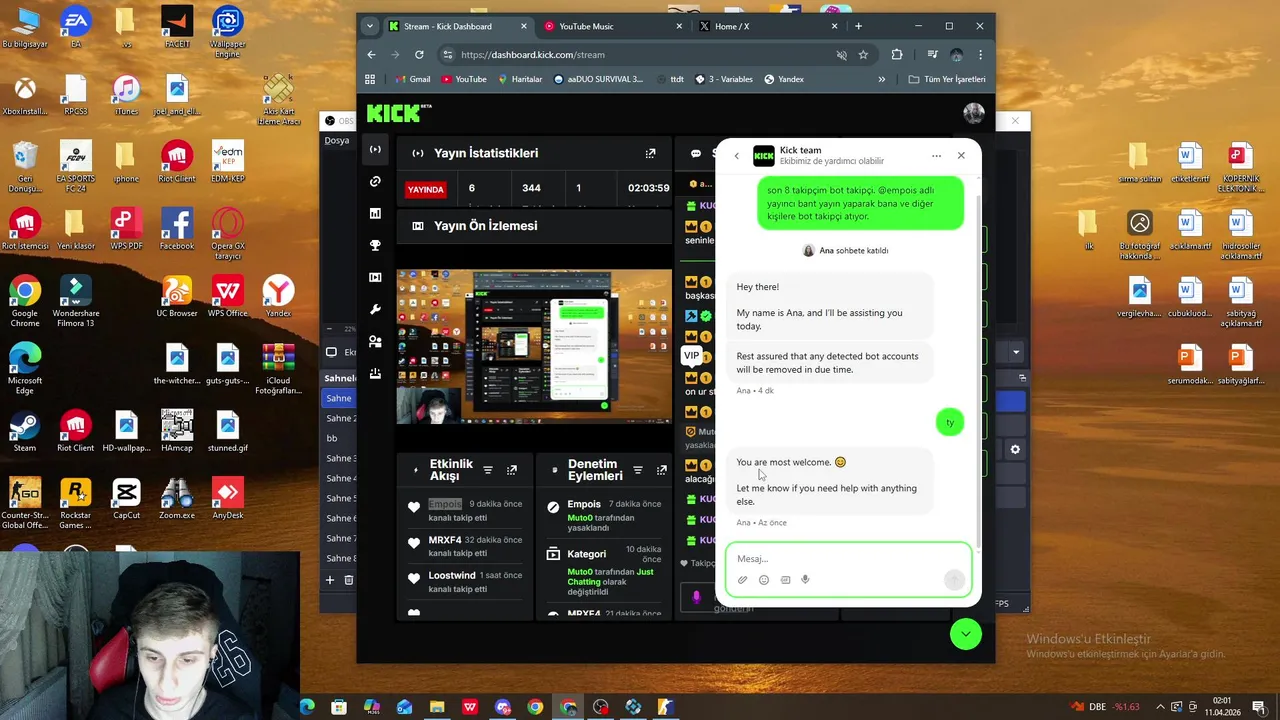Insert a GIF in support chat
This screenshot has height=720, width=1280.
pyautogui.click(x=785, y=580)
